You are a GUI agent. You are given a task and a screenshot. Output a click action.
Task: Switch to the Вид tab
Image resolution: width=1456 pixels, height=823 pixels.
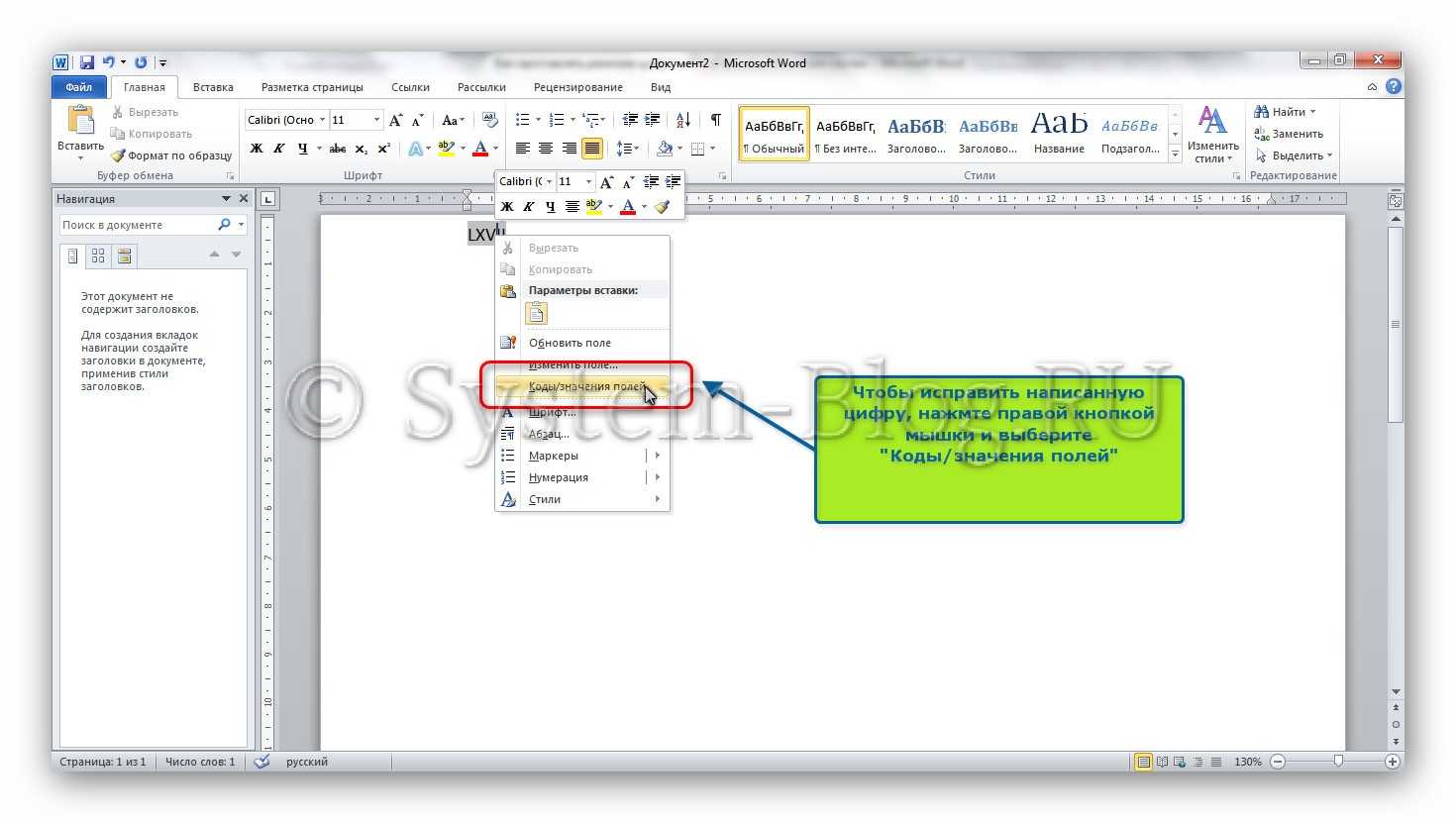[x=661, y=87]
